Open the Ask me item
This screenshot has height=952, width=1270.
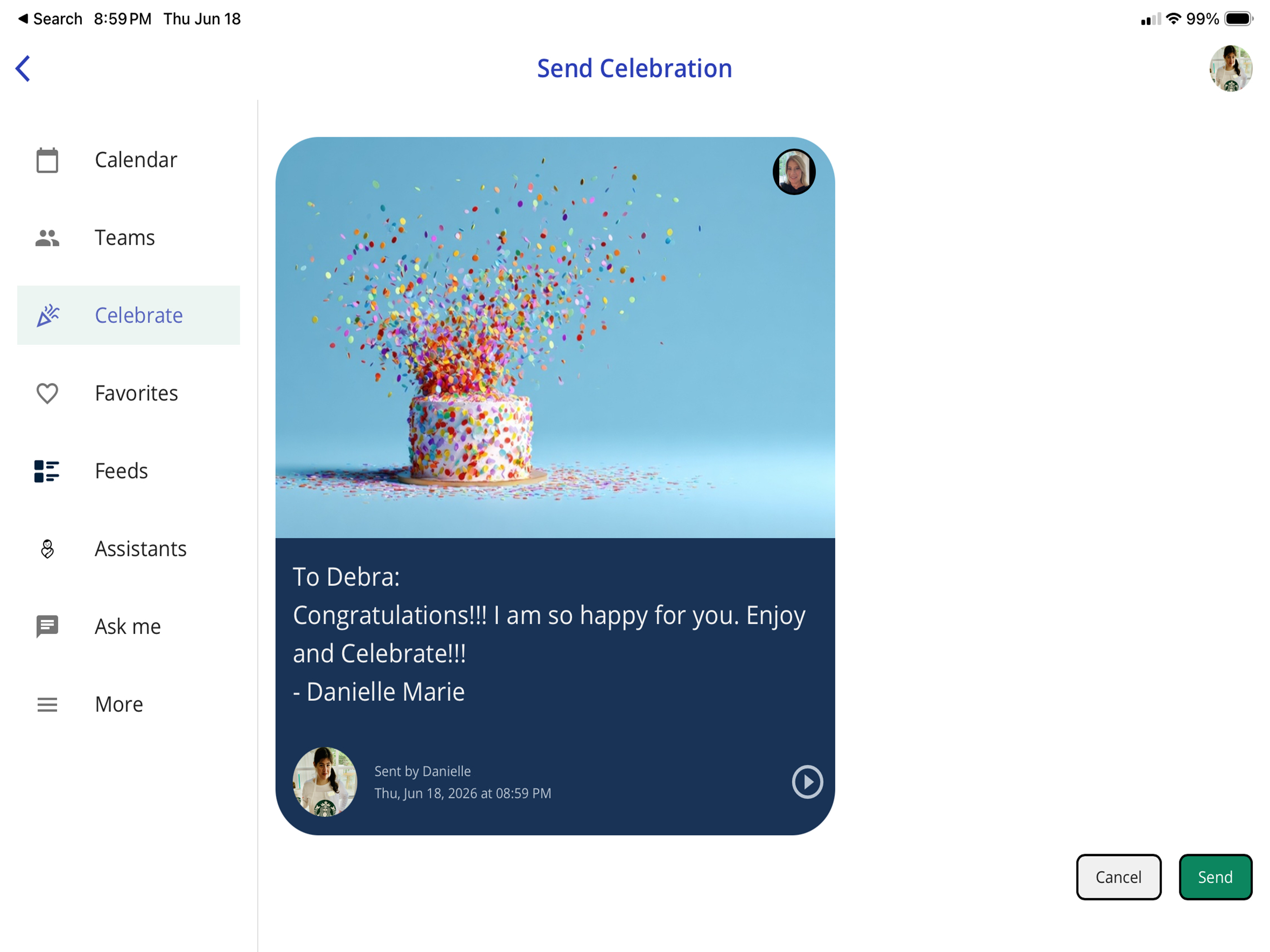(129, 627)
